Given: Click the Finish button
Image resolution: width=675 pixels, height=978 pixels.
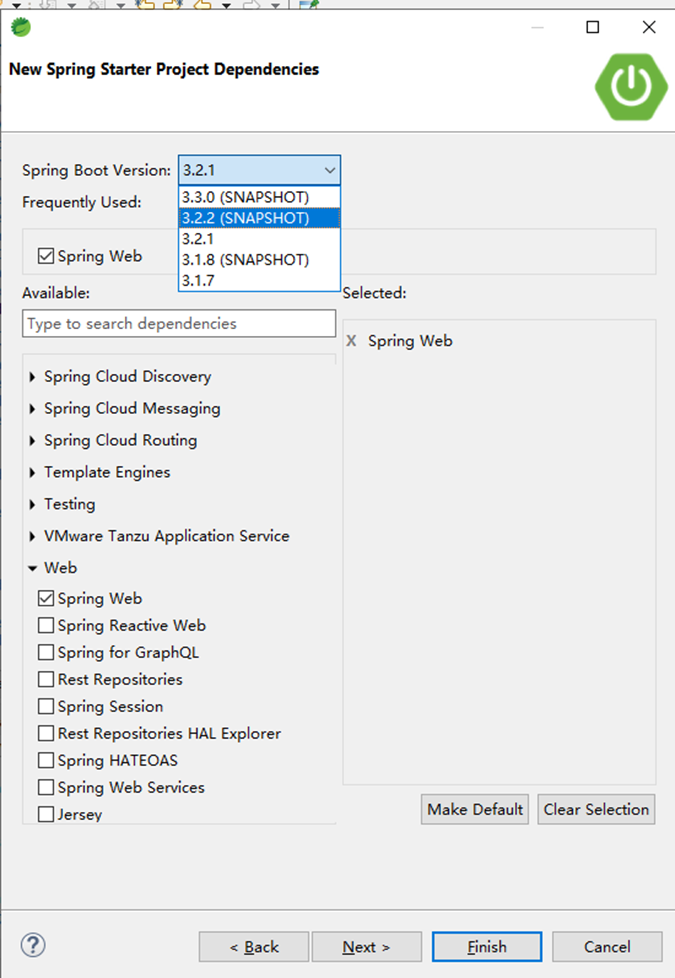Looking at the screenshot, I should point(487,946).
